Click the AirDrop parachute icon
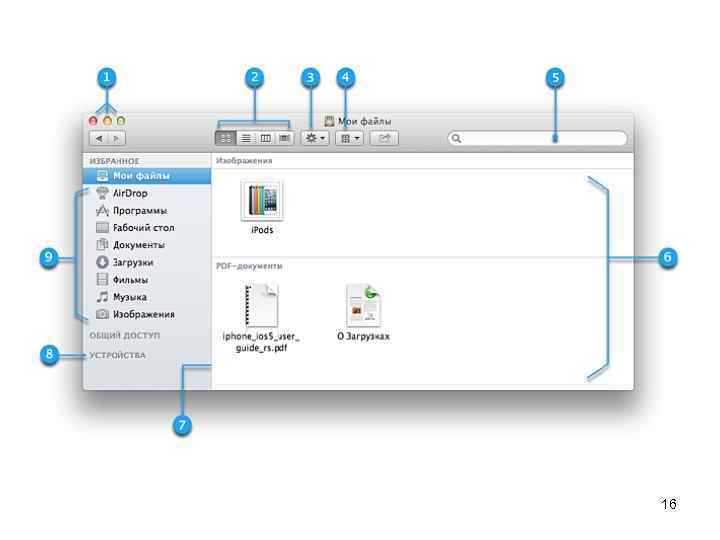The width and height of the screenshot is (720, 540). (102, 193)
